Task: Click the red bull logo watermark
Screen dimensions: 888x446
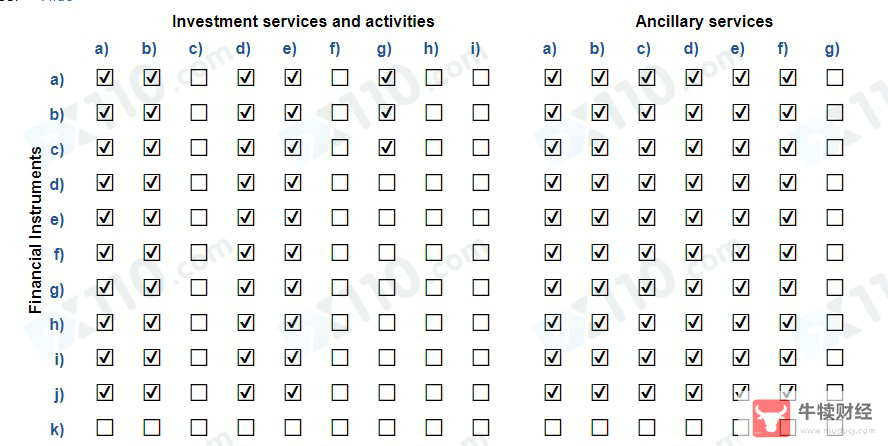Action: point(772,419)
